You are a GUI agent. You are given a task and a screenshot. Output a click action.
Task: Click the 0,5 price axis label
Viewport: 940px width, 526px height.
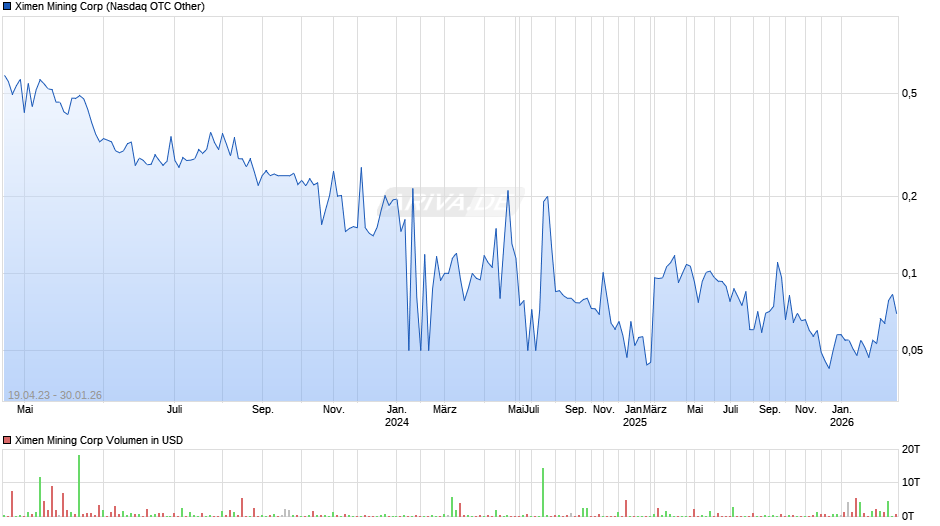[x=909, y=94]
